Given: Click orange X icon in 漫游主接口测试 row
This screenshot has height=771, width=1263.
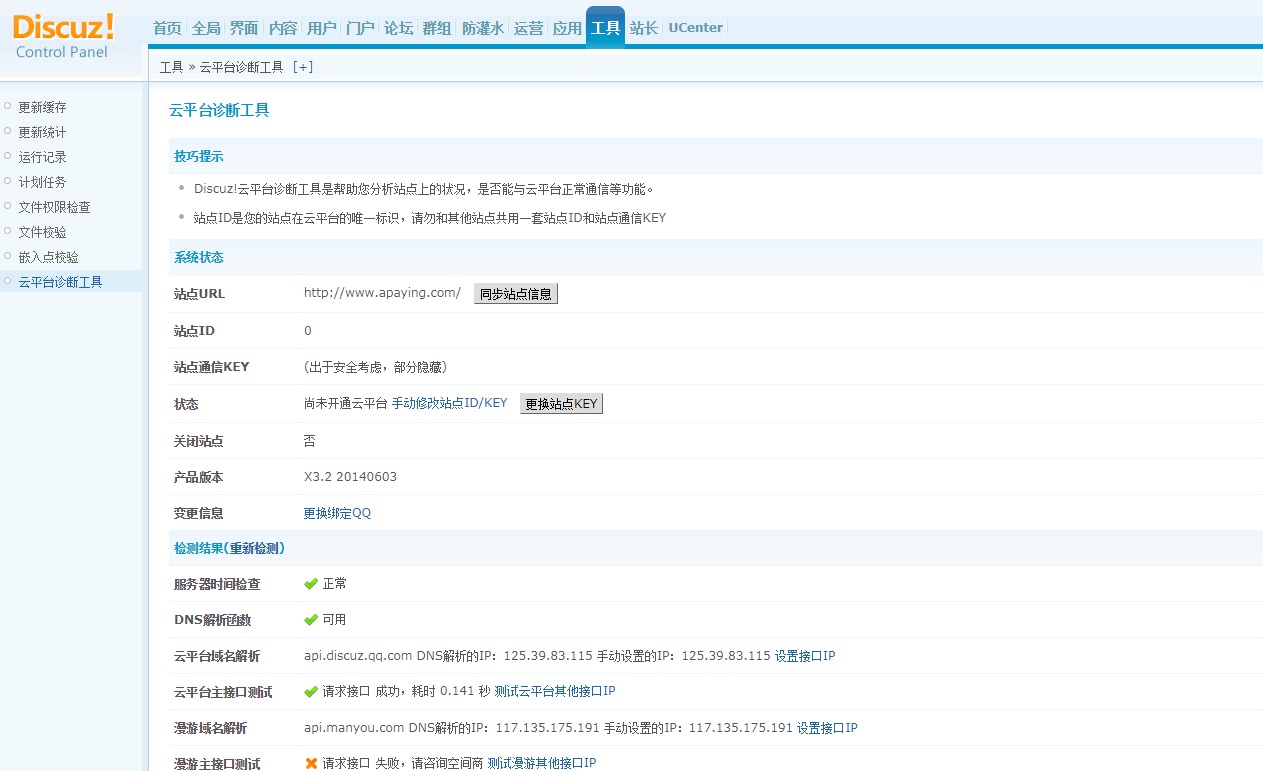Looking at the screenshot, I should pos(311,763).
